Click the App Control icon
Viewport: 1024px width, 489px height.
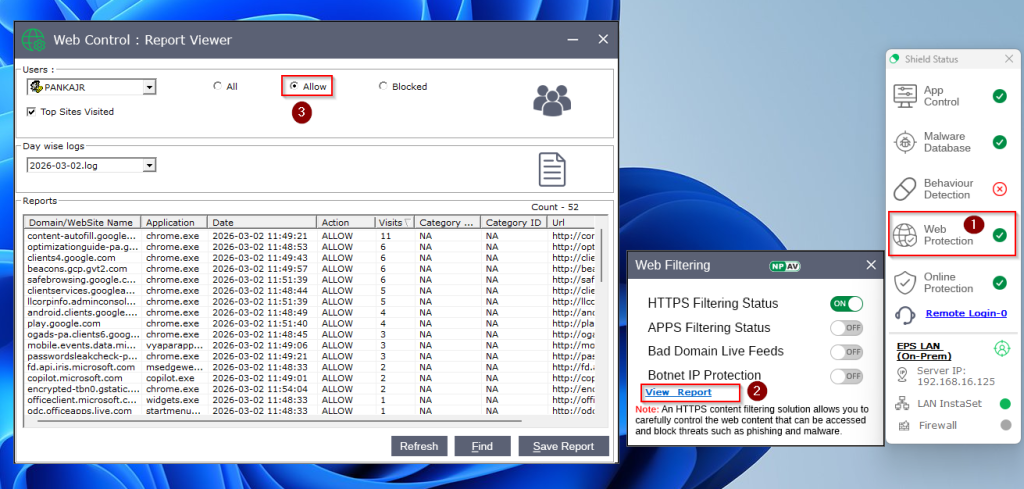pos(905,96)
